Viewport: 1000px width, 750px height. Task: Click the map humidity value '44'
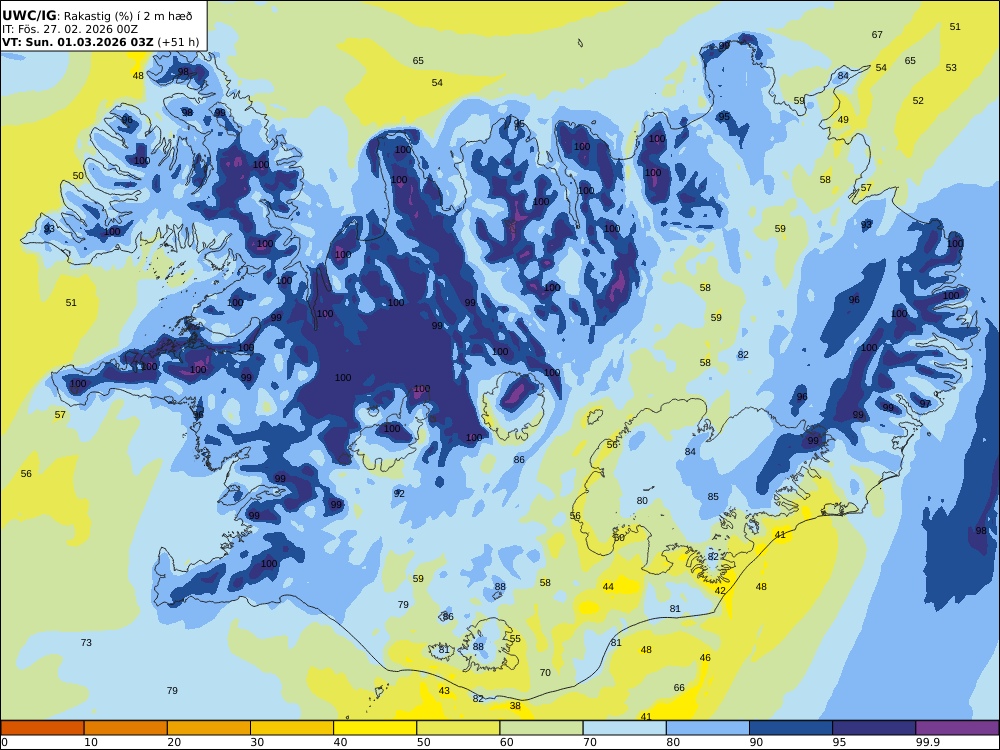(608, 587)
